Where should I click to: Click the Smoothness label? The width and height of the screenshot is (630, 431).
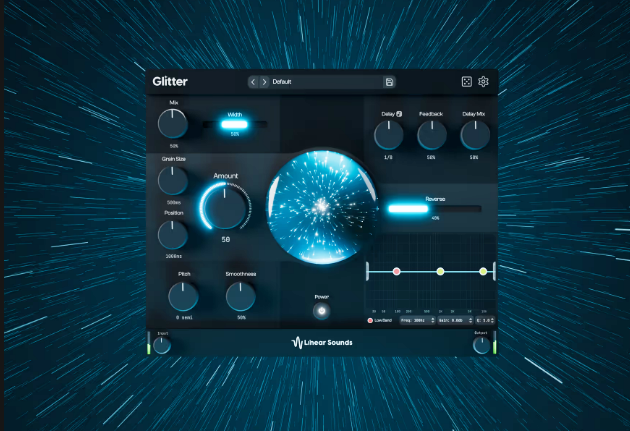(x=241, y=274)
